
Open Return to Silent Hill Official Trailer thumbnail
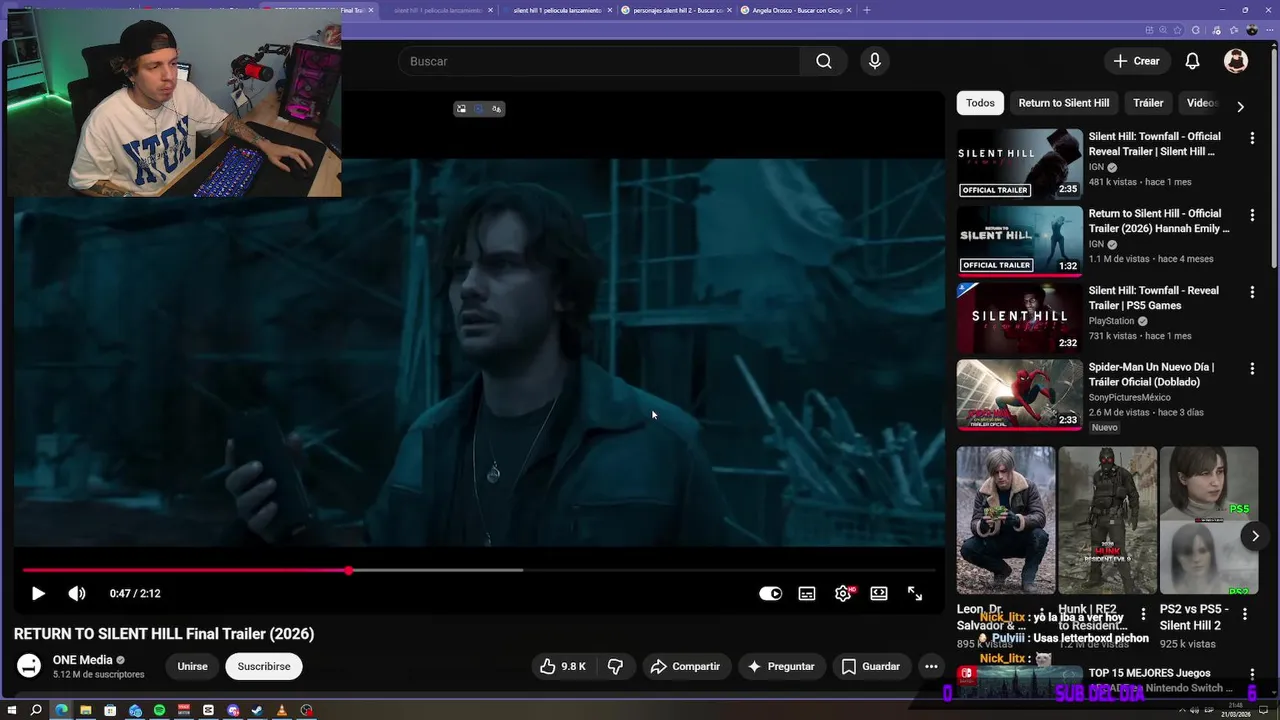coord(1019,240)
